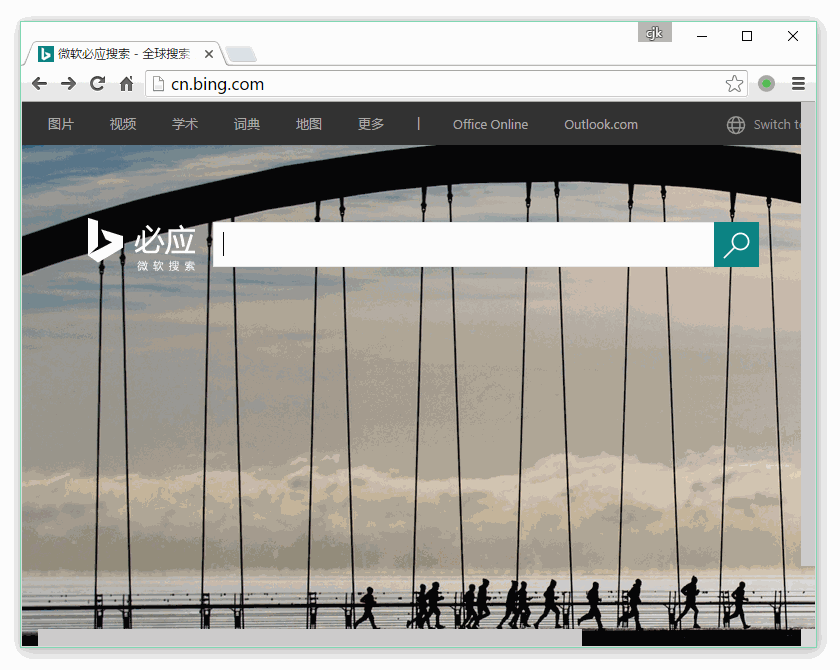Open the 图片 images section

point(61,124)
